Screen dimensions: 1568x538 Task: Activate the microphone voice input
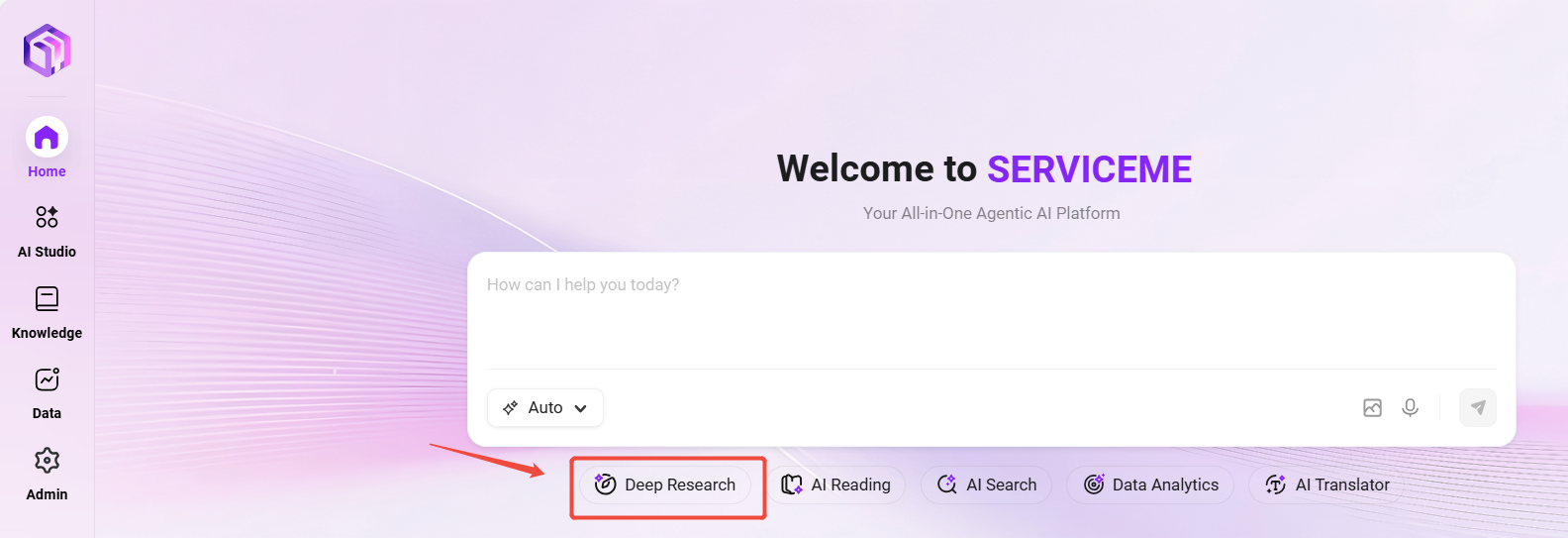[x=1410, y=408]
